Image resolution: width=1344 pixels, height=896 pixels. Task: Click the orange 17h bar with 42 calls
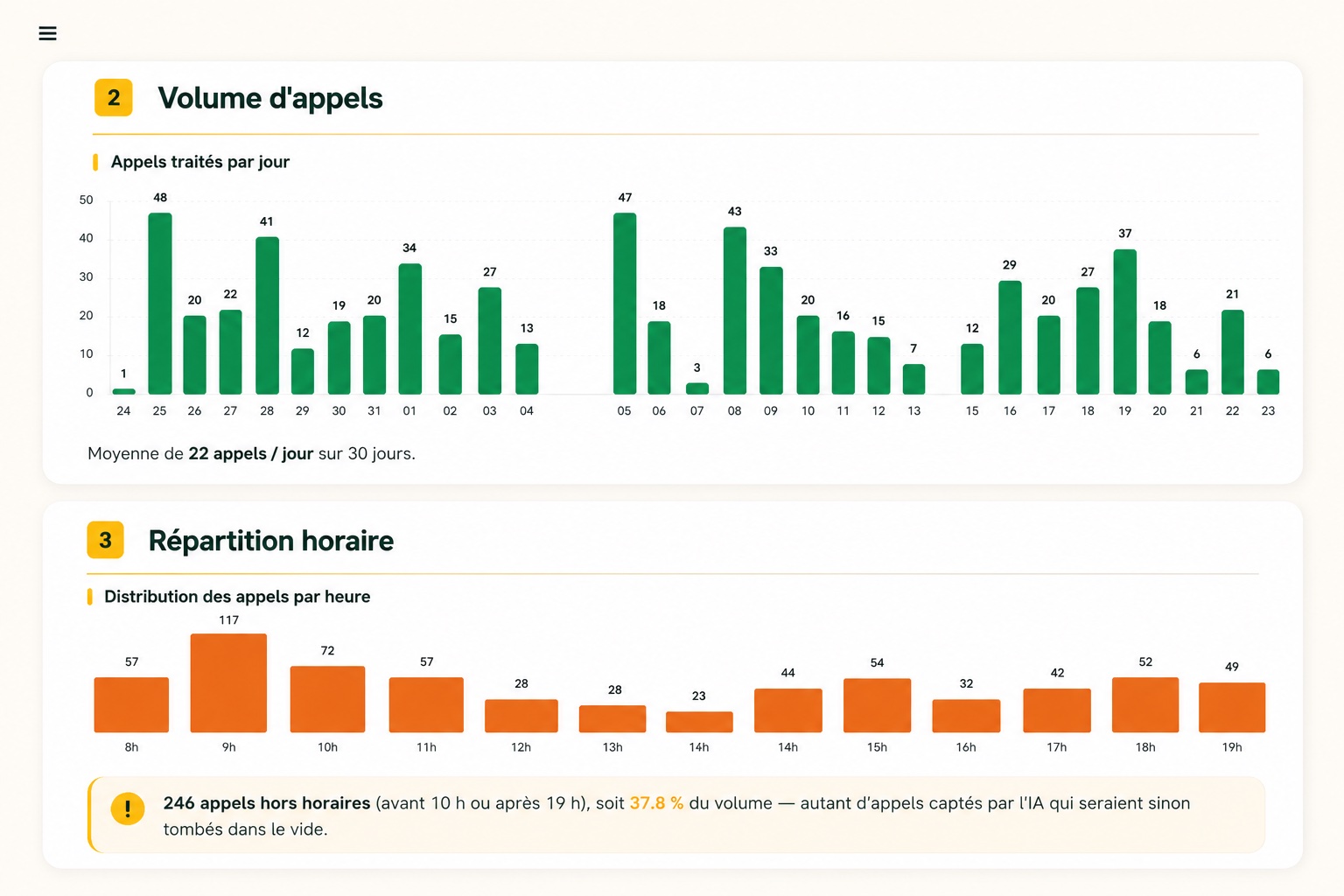point(1057,710)
